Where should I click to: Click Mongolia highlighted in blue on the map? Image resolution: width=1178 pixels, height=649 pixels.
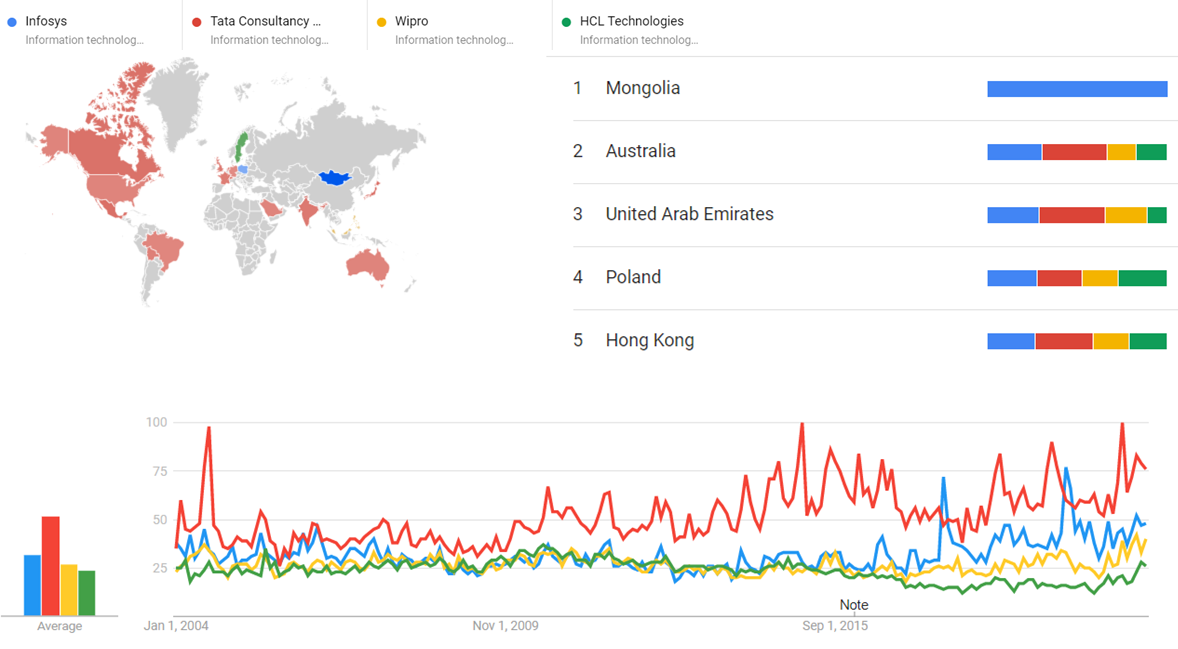point(335,178)
